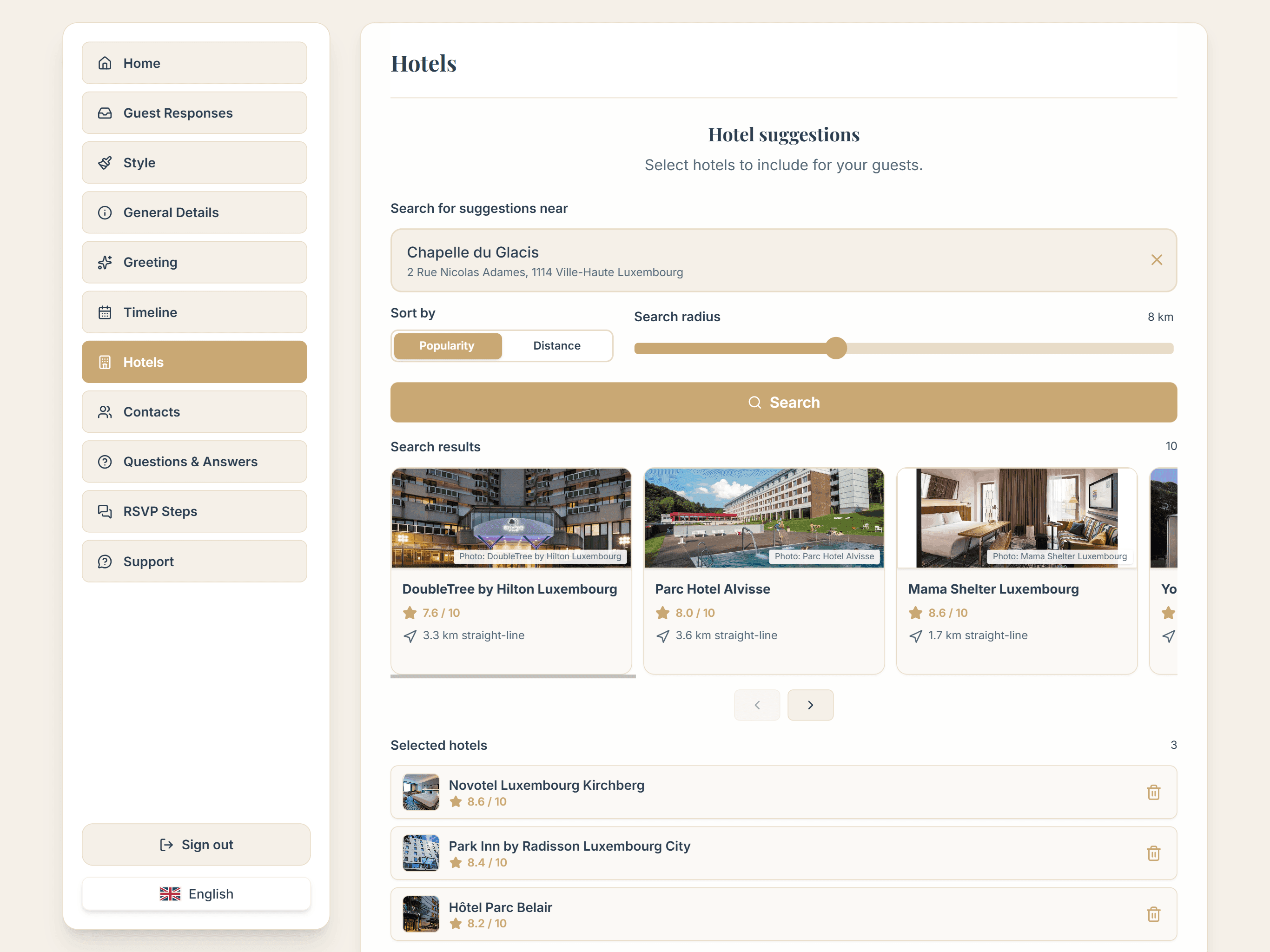1270x952 pixels.
Task: Click the 1.7 km straight-line text
Action: pyautogui.click(x=978, y=635)
